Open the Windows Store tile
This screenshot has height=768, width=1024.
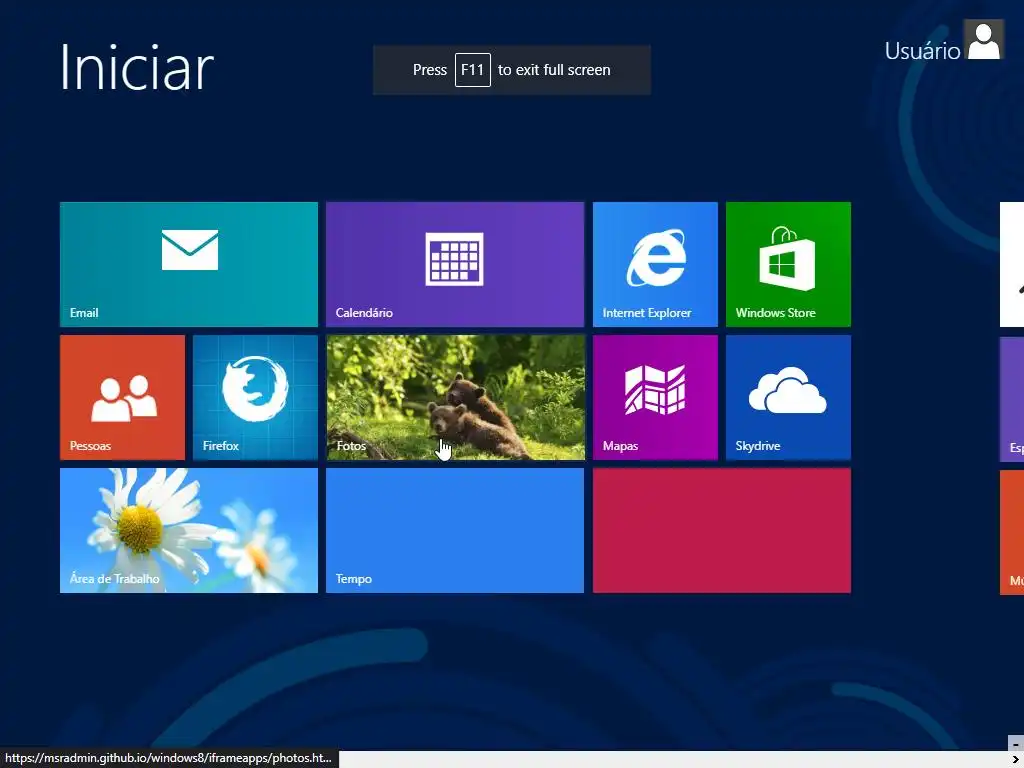(788, 264)
